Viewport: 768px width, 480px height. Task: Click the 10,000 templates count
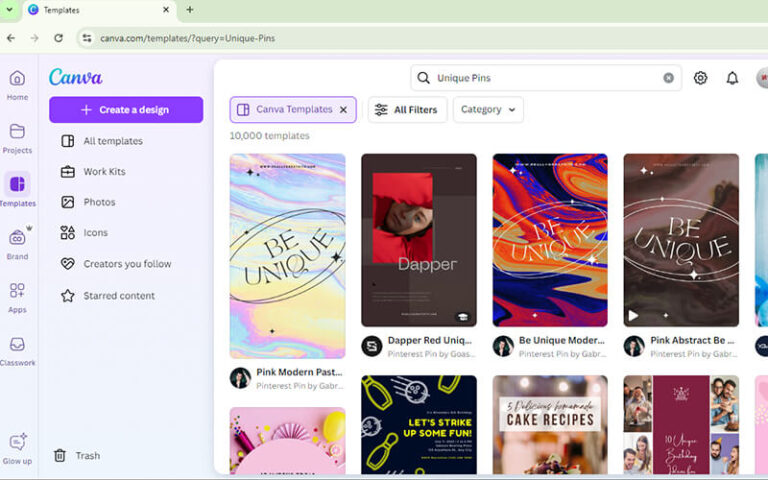[x=269, y=136]
